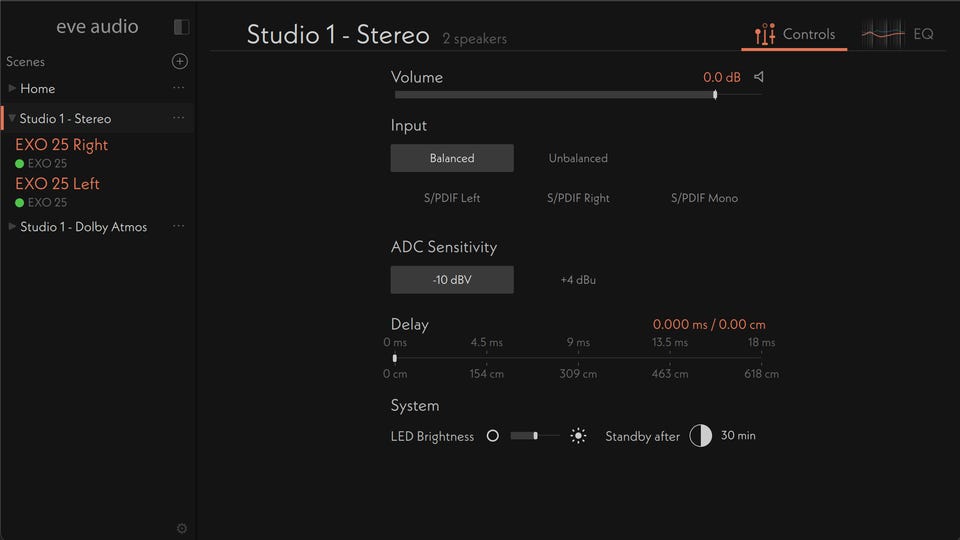Open settings gear in sidebar
This screenshot has height=540, width=960.
182,528
